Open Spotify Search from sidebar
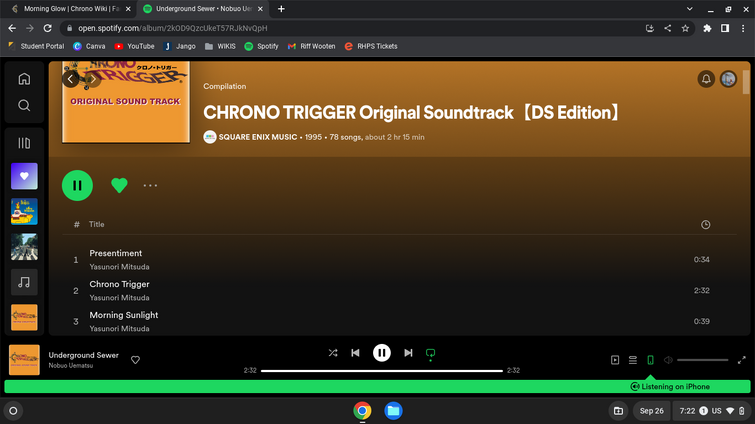 24,105
